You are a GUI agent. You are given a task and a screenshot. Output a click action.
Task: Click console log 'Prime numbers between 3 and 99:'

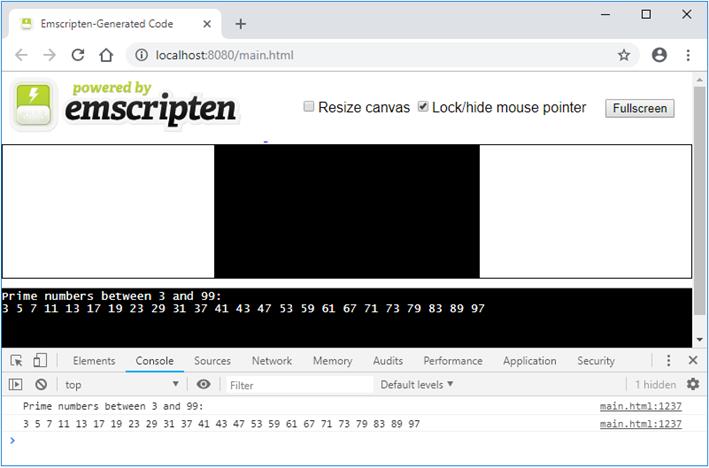113,406
